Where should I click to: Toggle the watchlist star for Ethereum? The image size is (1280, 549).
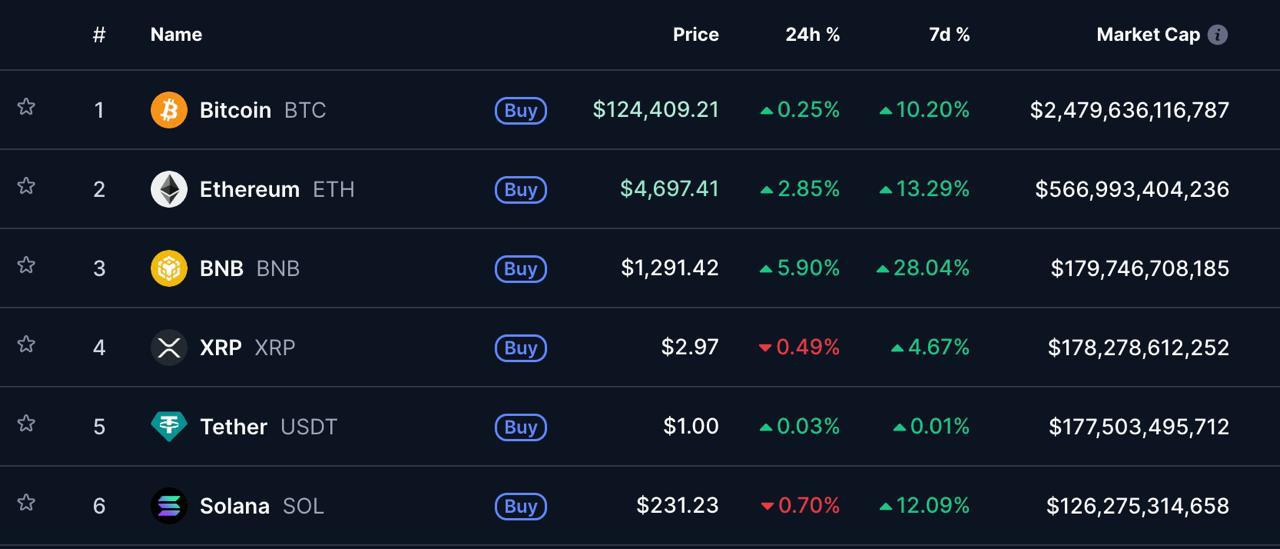(27, 185)
